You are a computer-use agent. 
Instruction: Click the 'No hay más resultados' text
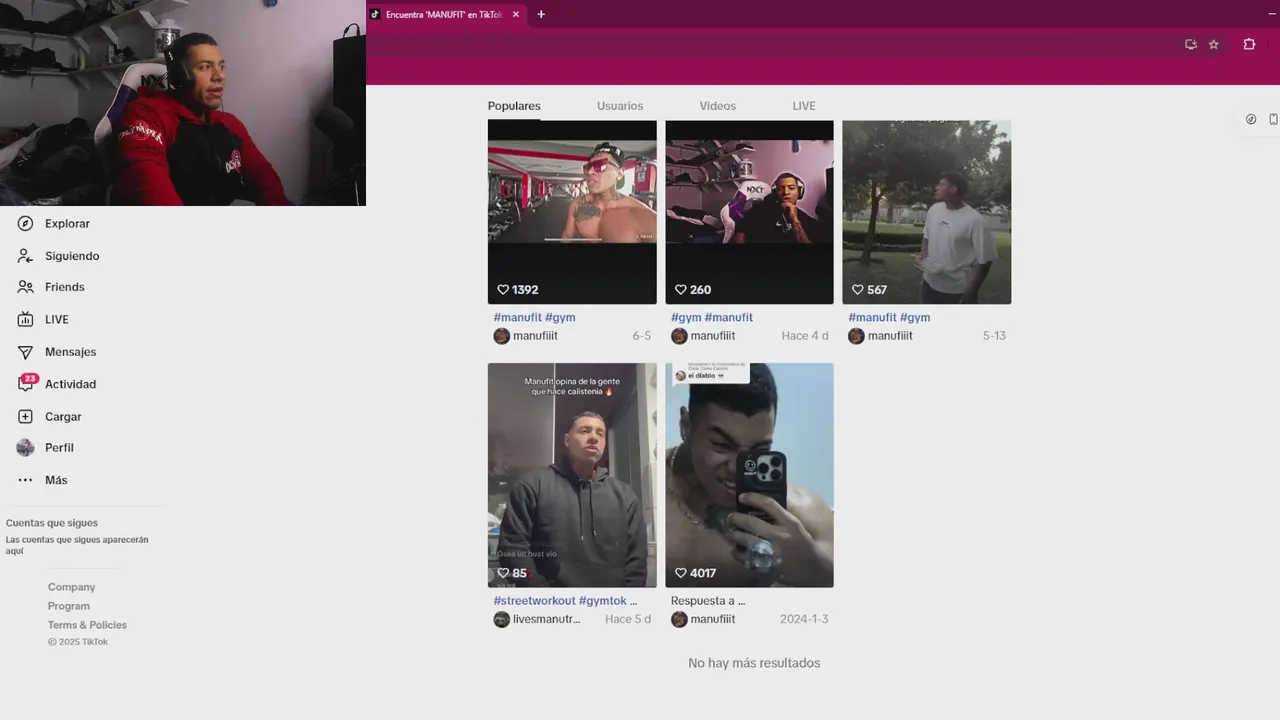click(x=754, y=663)
